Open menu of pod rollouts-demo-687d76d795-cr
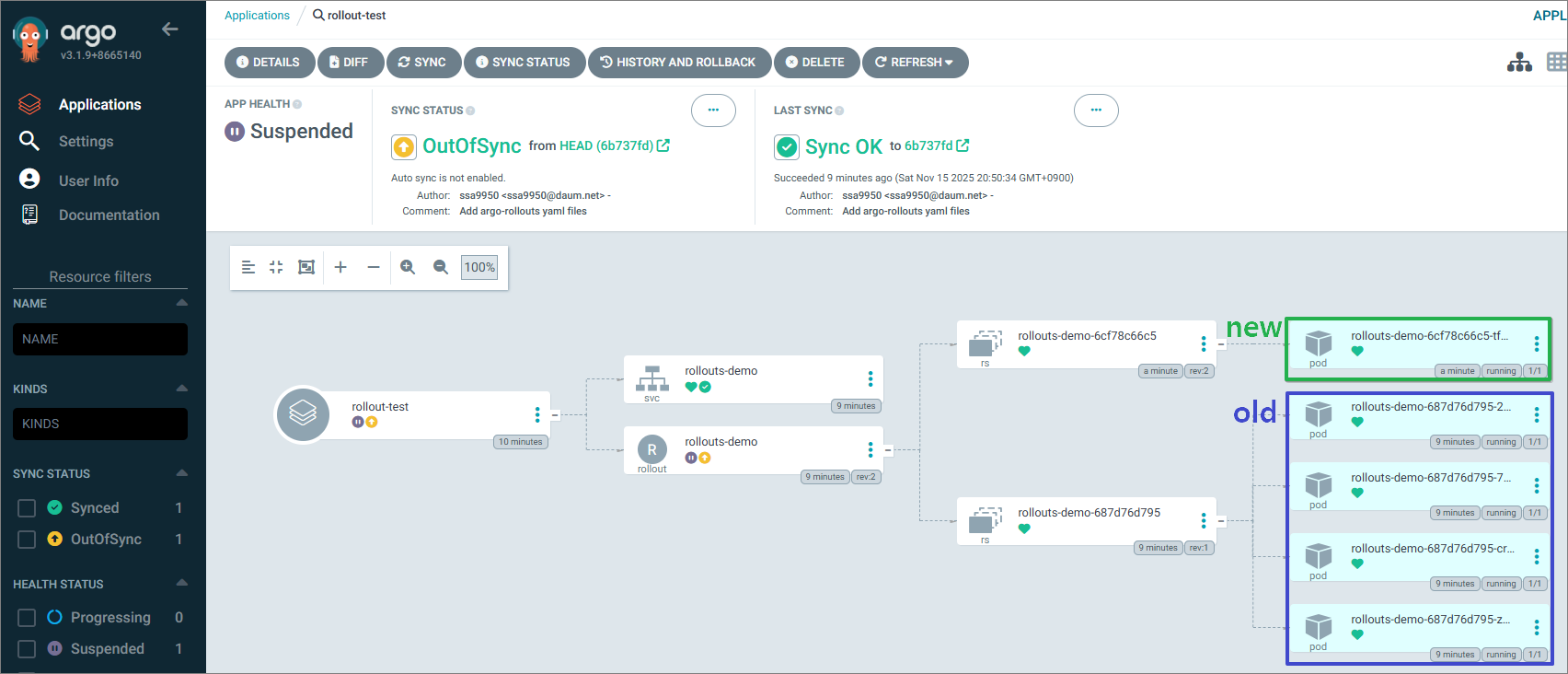 [x=1537, y=557]
